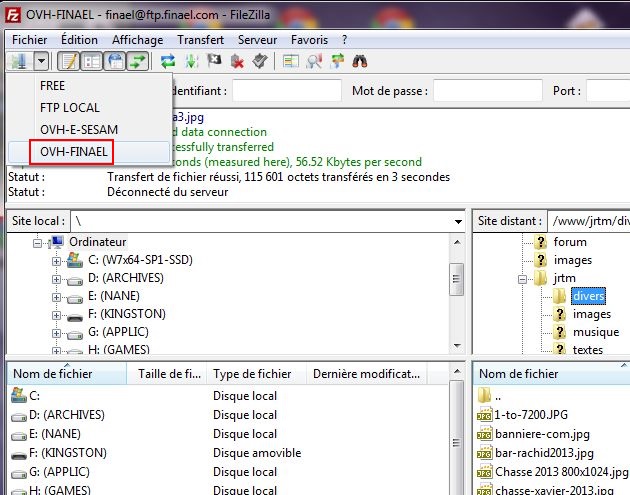The image size is (630, 495).
Task: Toggle the transfer queue display
Action: [136, 61]
